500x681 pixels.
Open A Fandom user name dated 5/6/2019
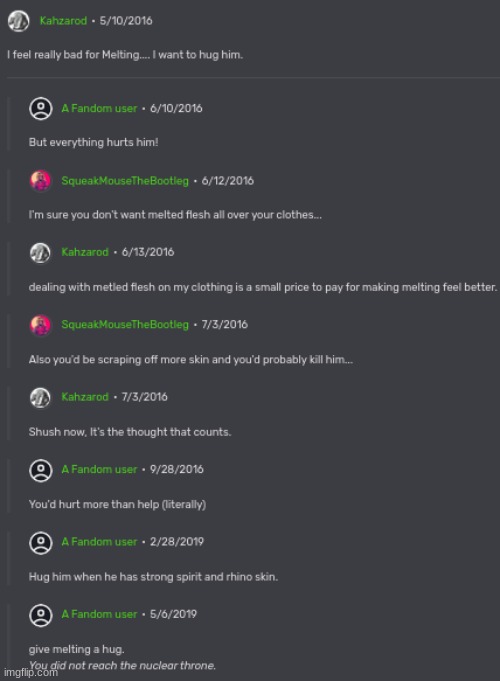[99, 614]
